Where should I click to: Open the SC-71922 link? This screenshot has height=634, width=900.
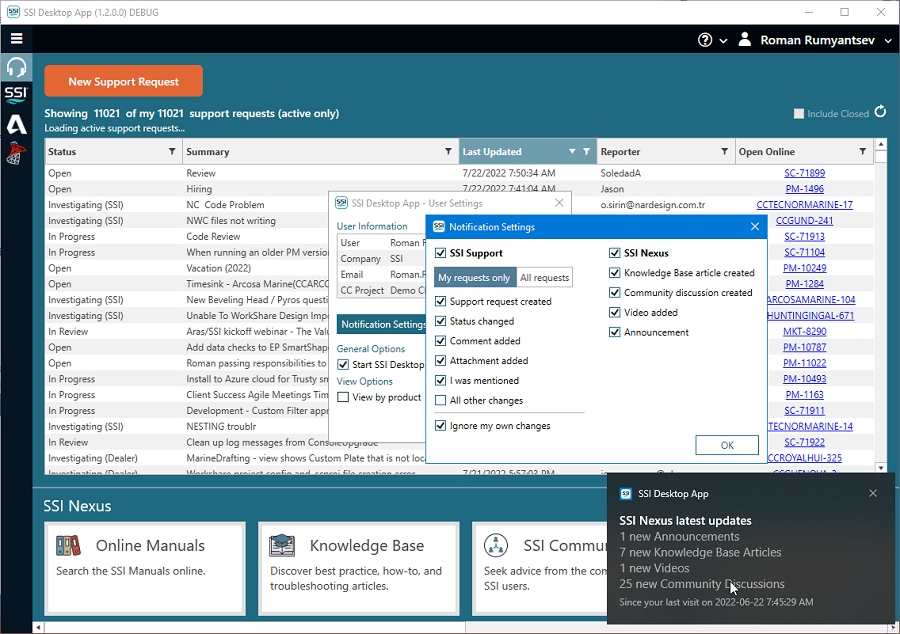coord(804,442)
